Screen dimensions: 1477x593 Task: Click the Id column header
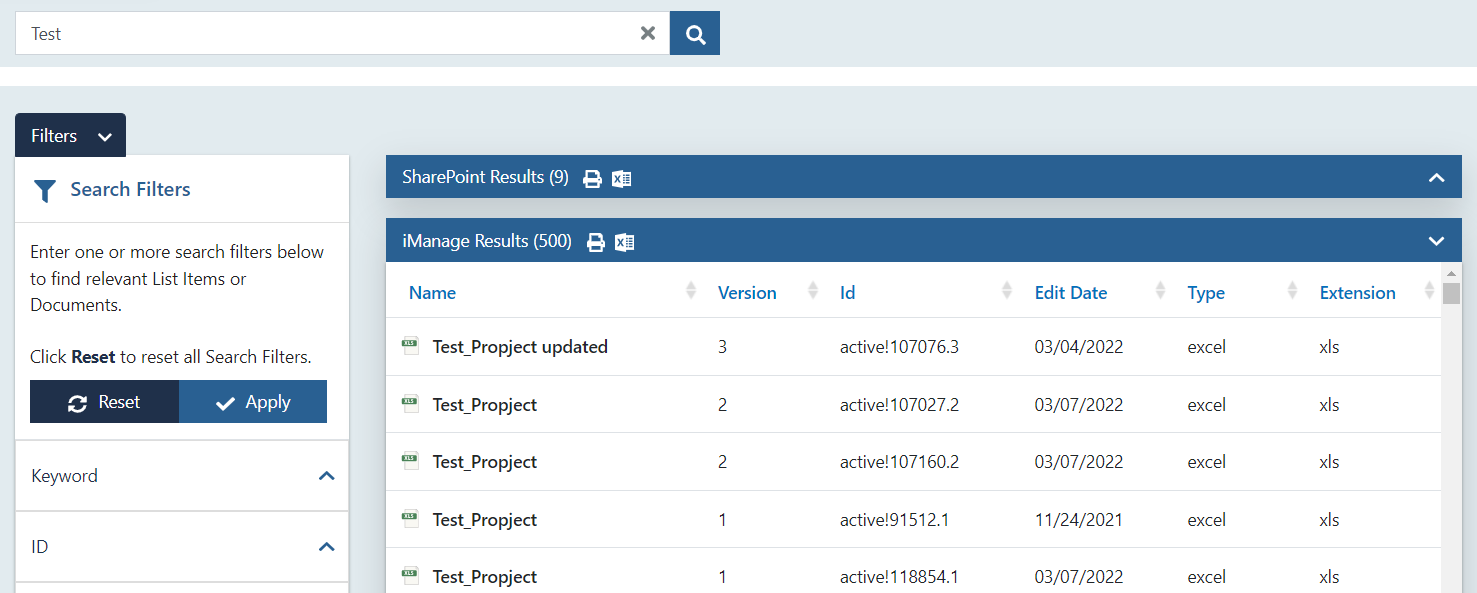pos(847,293)
